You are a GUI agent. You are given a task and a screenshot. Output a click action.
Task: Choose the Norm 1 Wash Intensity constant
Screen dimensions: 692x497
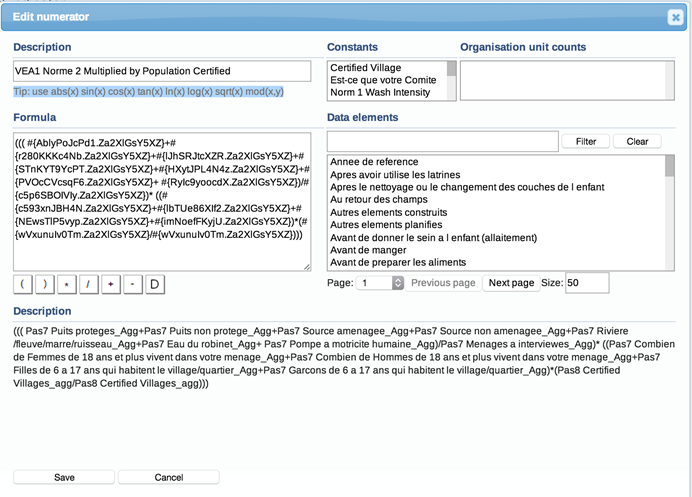(x=380, y=93)
